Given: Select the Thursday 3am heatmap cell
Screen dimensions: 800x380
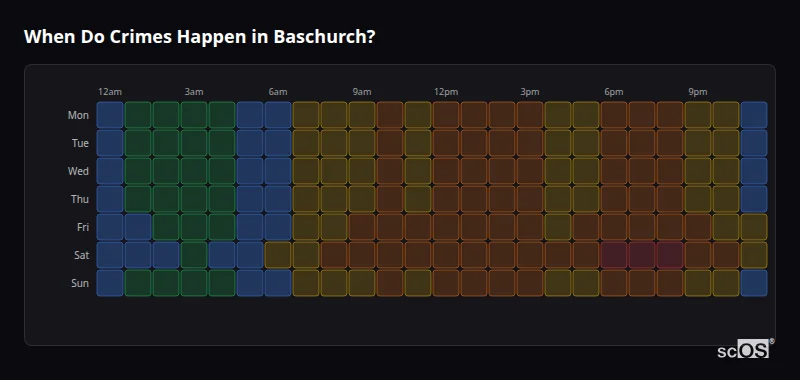Looking at the screenshot, I should [194, 199].
